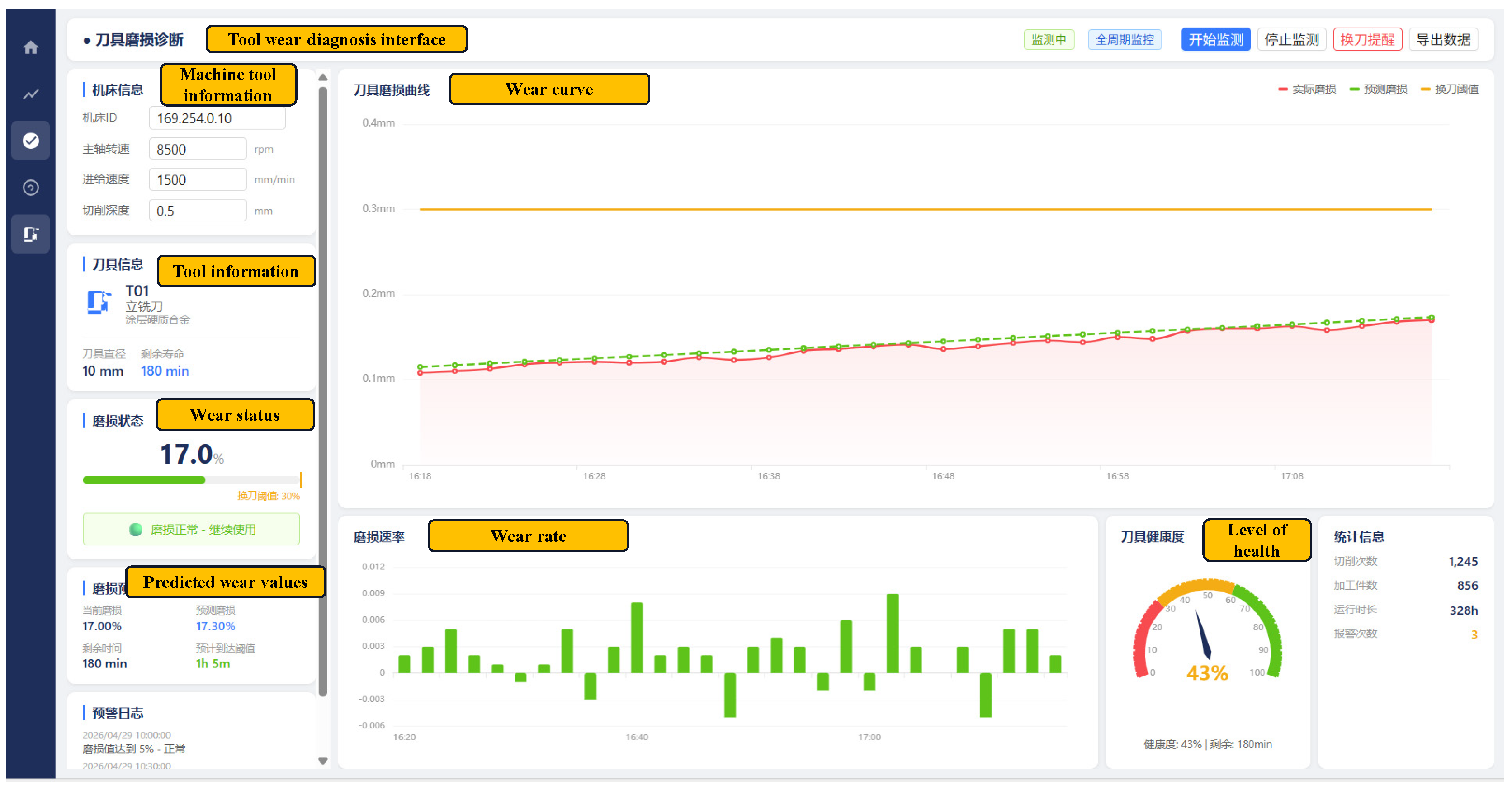Open the home icon in sidebar
Screen dimensions: 1512x789
pyautogui.click(x=31, y=47)
